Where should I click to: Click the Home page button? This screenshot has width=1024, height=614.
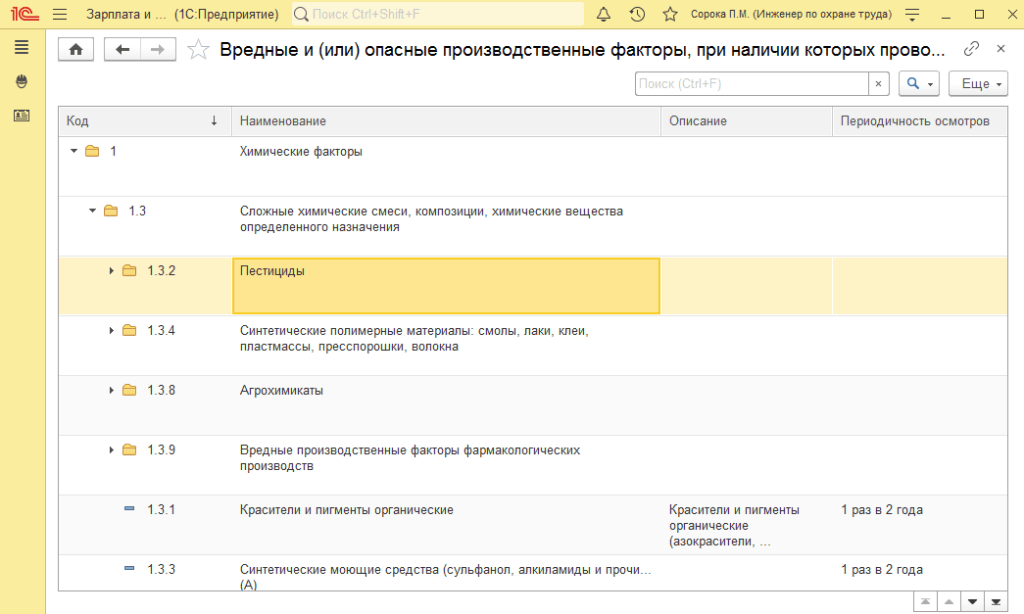tap(75, 50)
